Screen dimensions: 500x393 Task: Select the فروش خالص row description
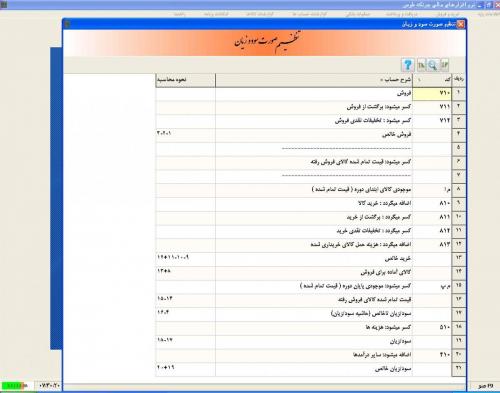coord(314,135)
